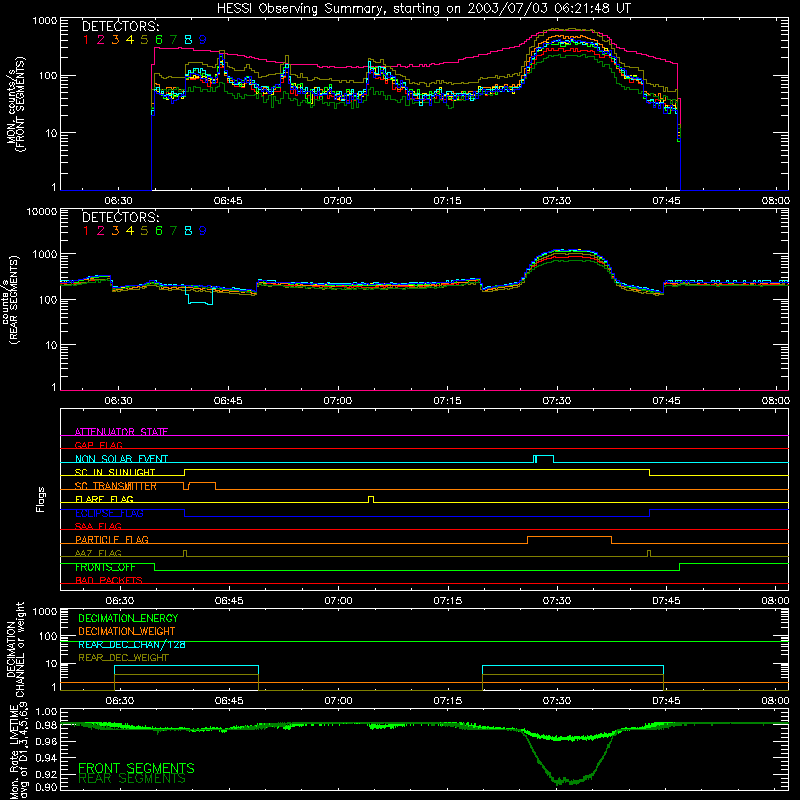Click the 07:15 tick label under the flags plot
The width and height of the screenshot is (800, 800).
[448, 601]
